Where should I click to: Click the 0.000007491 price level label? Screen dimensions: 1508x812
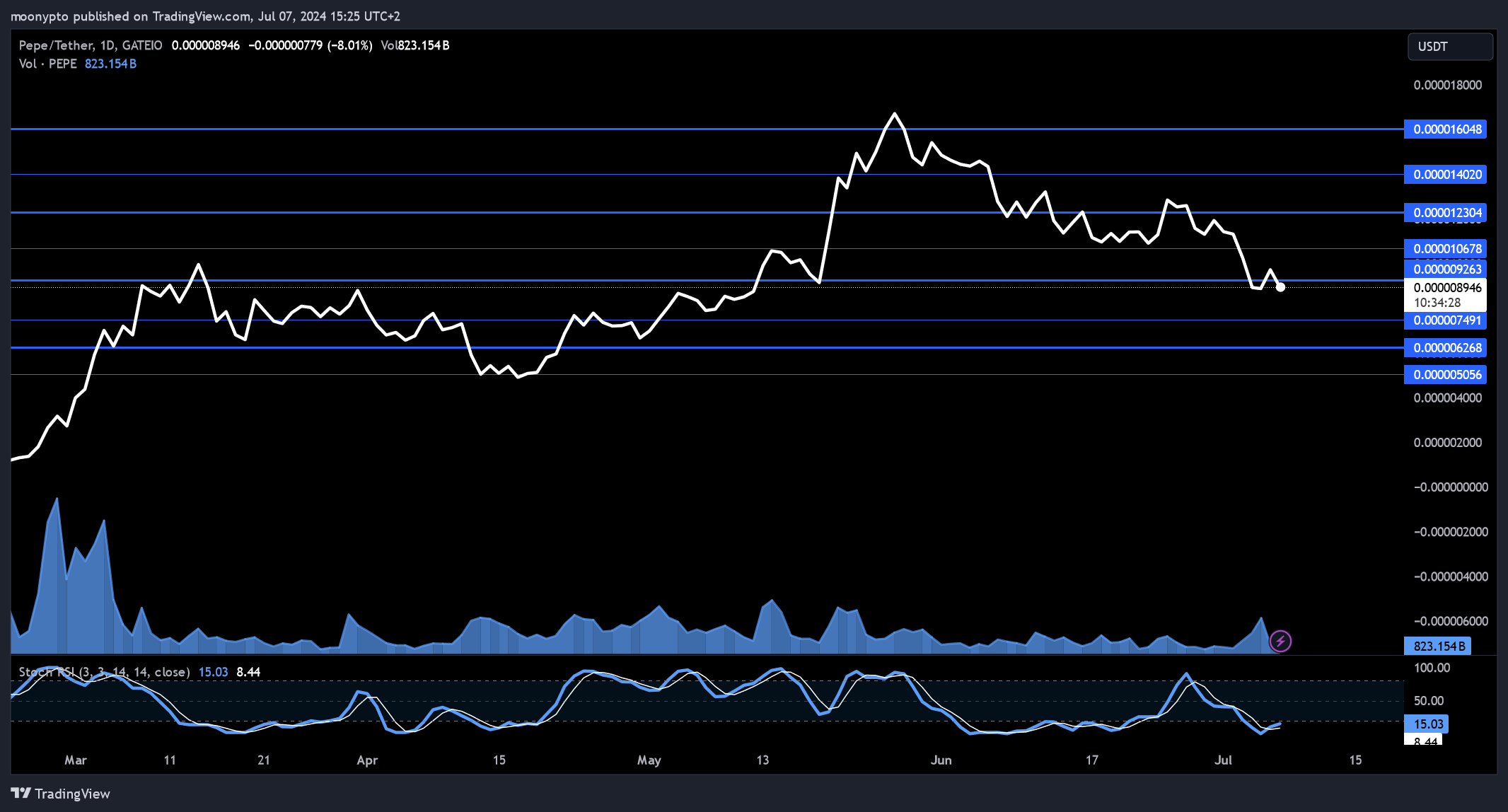click(1445, 320)
